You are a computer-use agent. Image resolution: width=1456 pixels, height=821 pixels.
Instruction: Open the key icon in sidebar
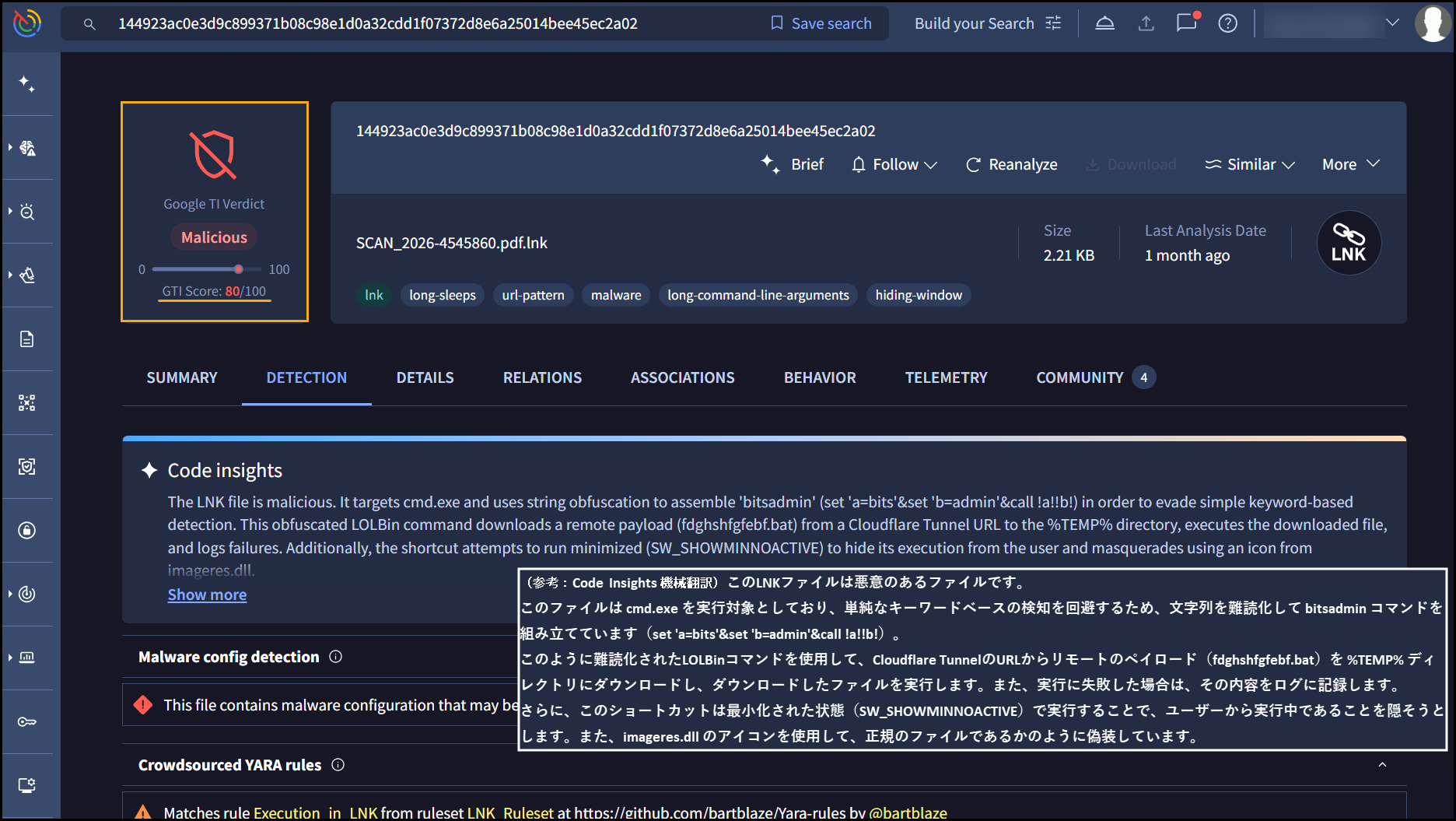[27, 722]
